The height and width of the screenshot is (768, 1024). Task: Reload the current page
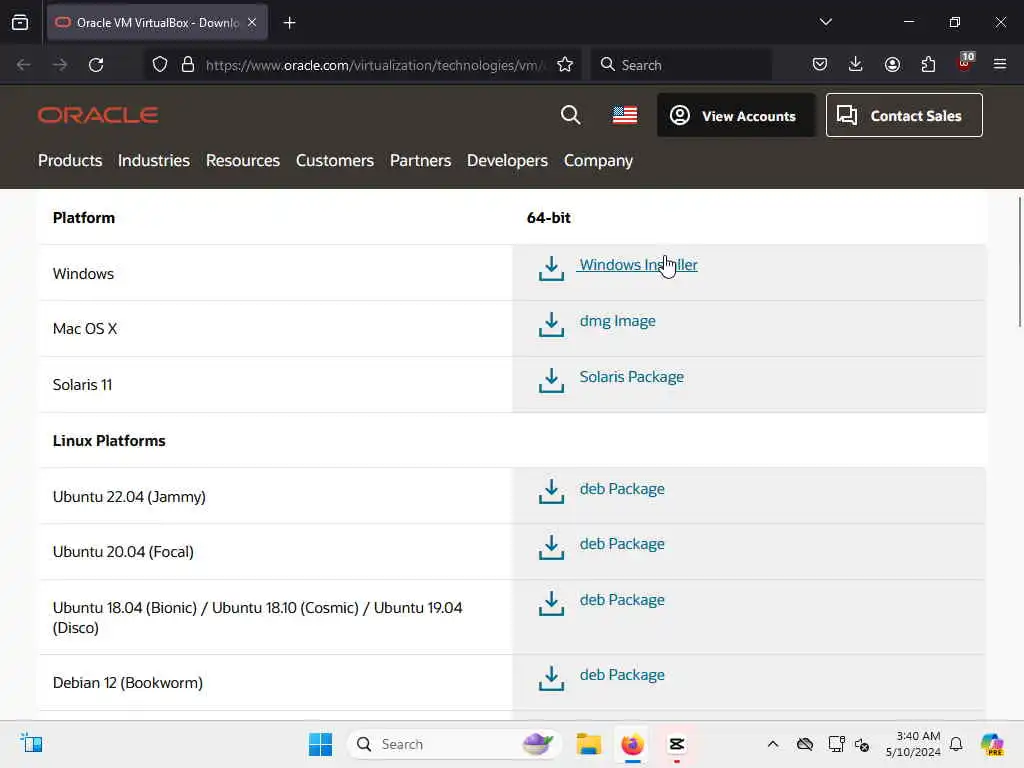[96, 65]
